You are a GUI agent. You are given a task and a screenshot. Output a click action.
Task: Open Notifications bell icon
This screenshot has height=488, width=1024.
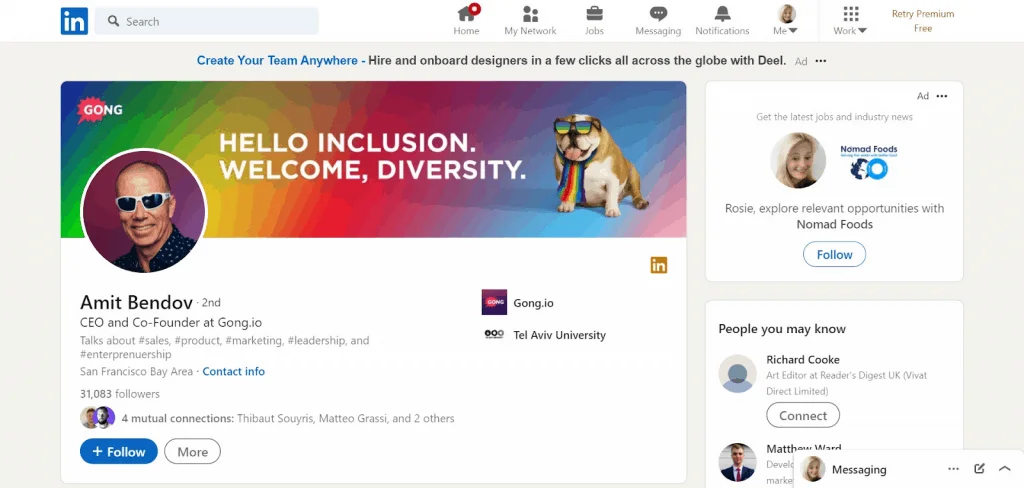click(x=722, y=14)
